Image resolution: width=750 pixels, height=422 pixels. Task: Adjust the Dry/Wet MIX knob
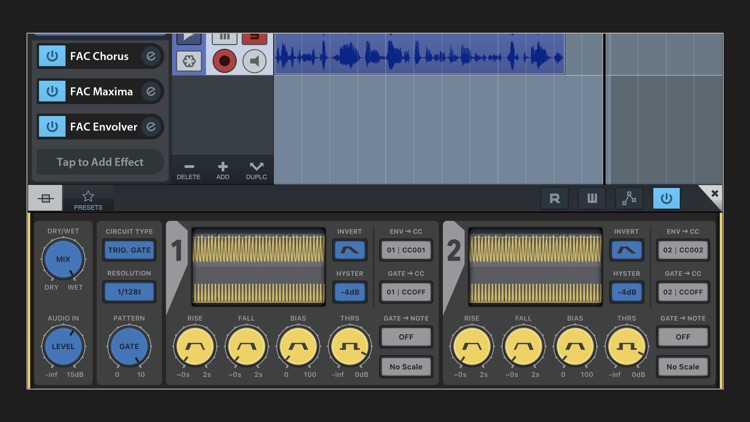pyautogui.click(x=63, y=259)
